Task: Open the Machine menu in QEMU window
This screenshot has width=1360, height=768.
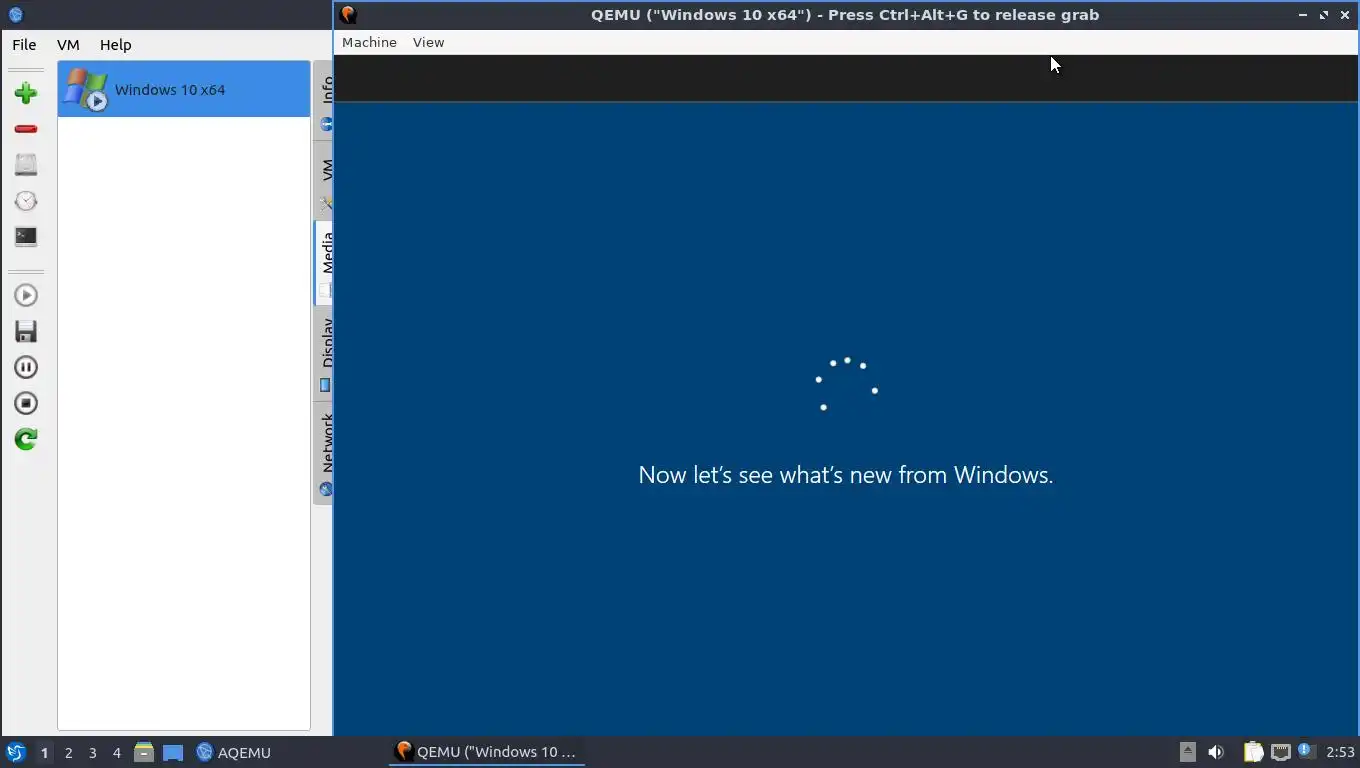Action: click(x=369, y=42)
